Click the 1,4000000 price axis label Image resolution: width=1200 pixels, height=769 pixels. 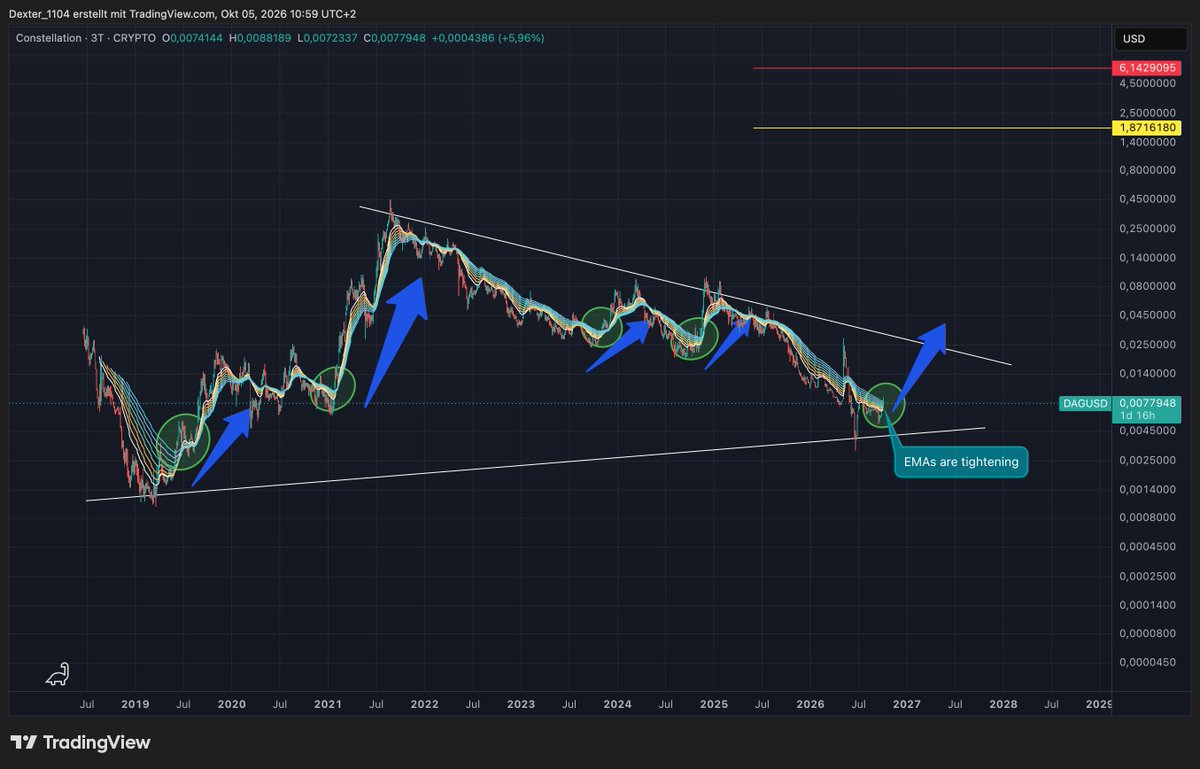[x=1148, y=142]
